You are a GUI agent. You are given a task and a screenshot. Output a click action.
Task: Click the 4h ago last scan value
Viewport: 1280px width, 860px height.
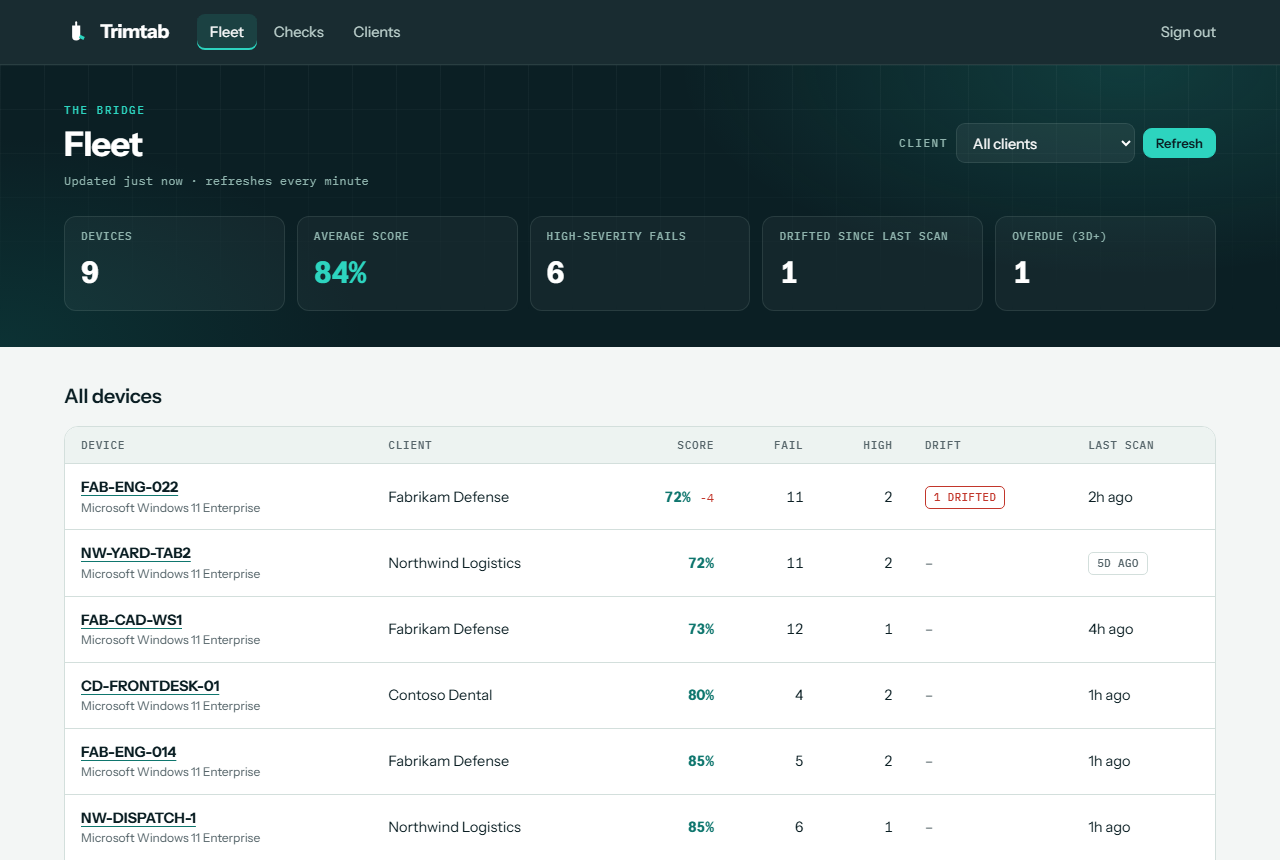click(x=1111, y=629)
